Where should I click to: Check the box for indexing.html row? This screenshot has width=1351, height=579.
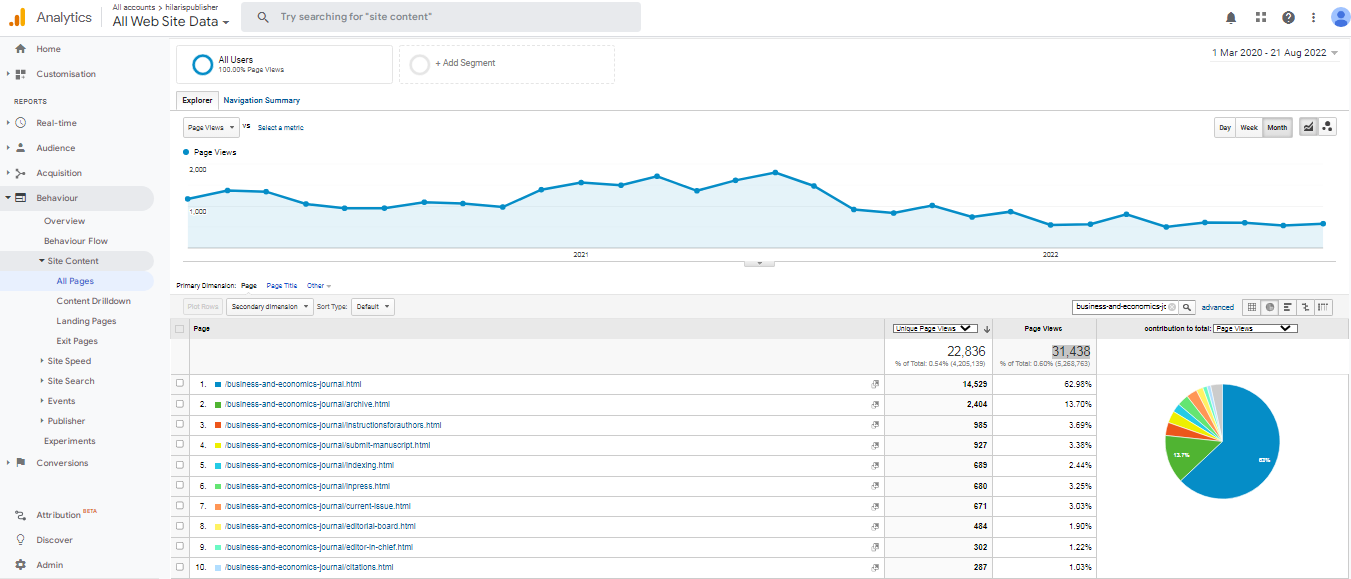pos(180,465)
